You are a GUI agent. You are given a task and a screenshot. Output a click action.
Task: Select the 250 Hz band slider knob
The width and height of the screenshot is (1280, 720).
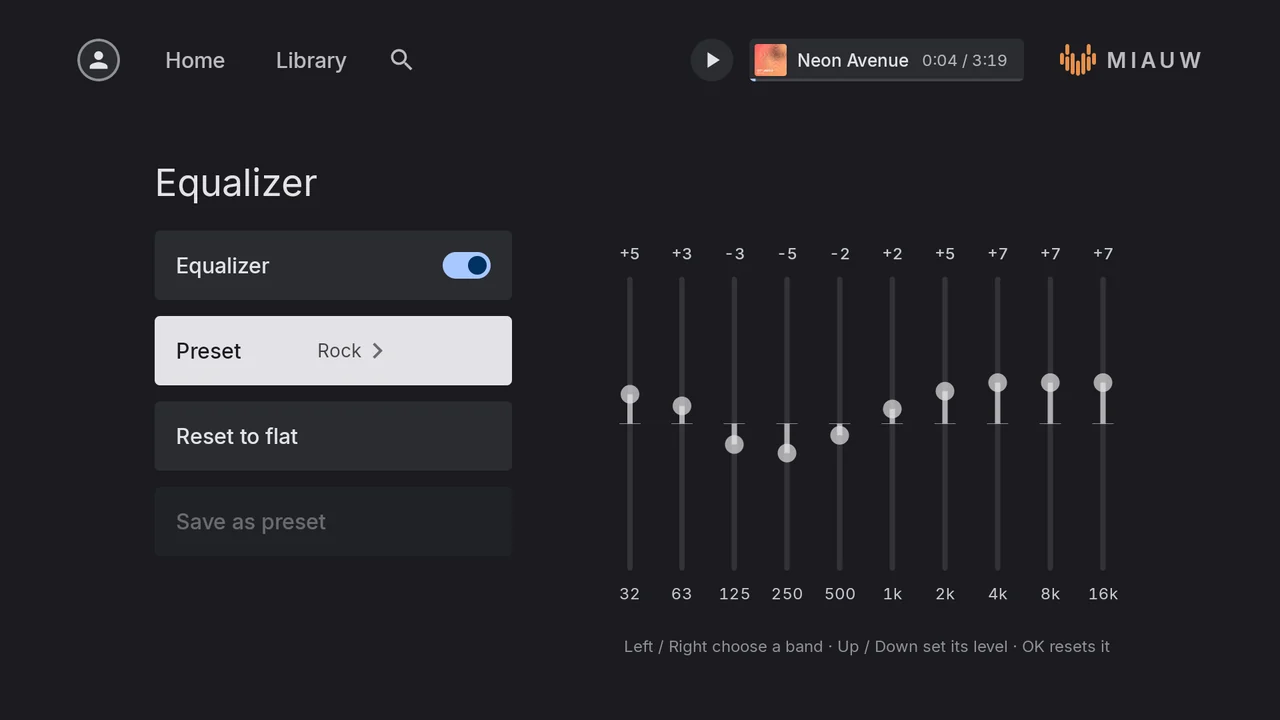click(x=787, y=453)
